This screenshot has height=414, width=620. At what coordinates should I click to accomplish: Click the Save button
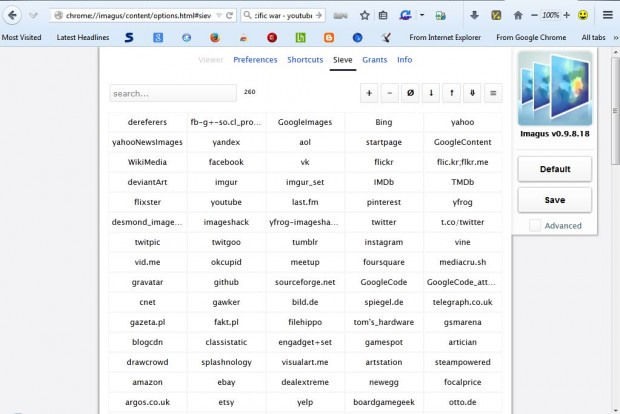pyautogui.click(x=555, y=200)
